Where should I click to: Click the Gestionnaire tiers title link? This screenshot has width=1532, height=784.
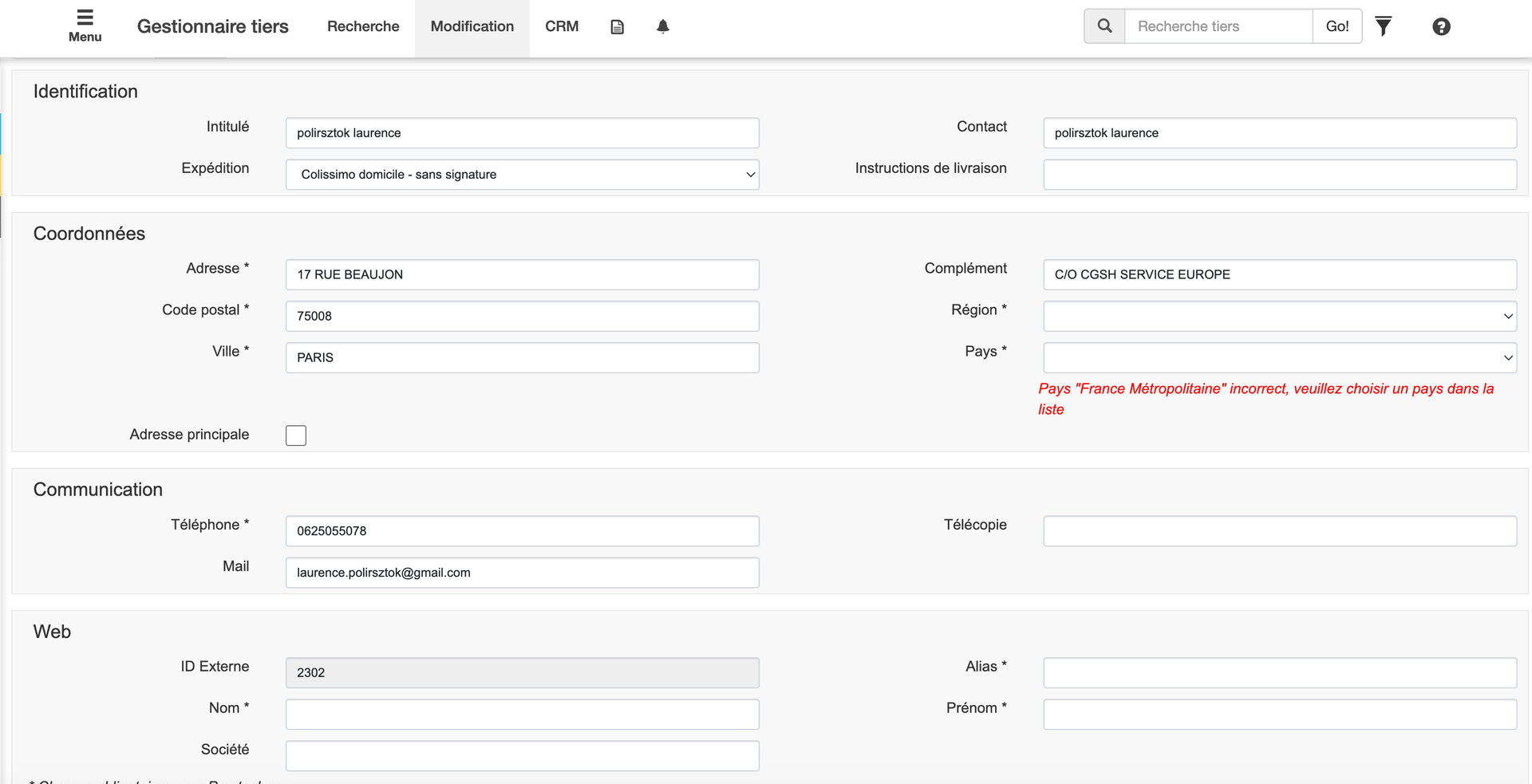[x=213, y=27]
